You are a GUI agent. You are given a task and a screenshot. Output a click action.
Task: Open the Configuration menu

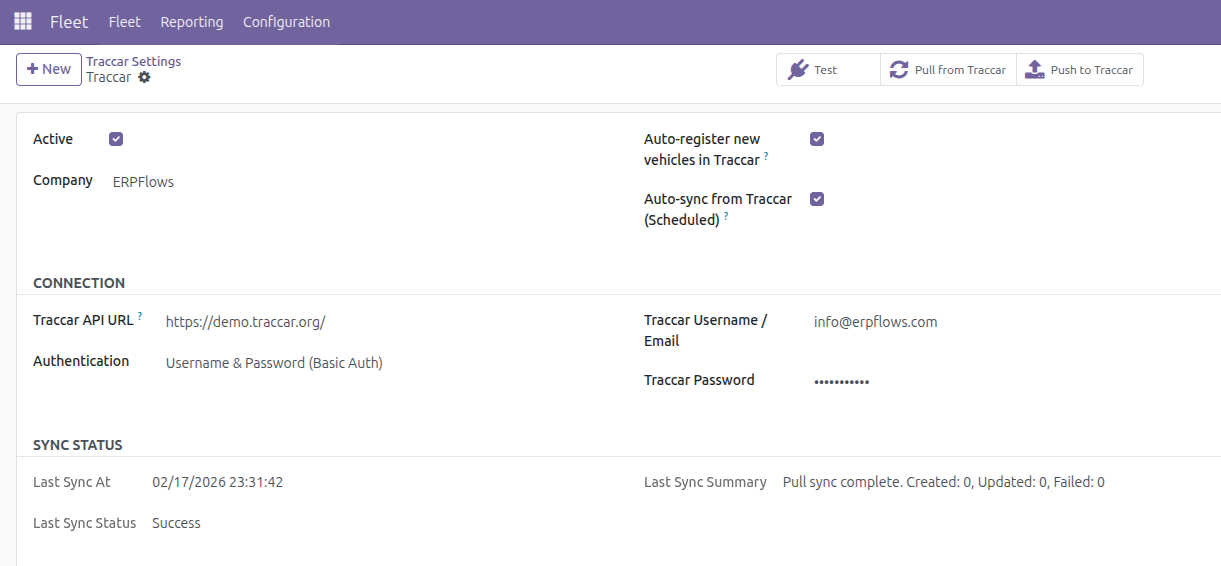click(286, 22)
